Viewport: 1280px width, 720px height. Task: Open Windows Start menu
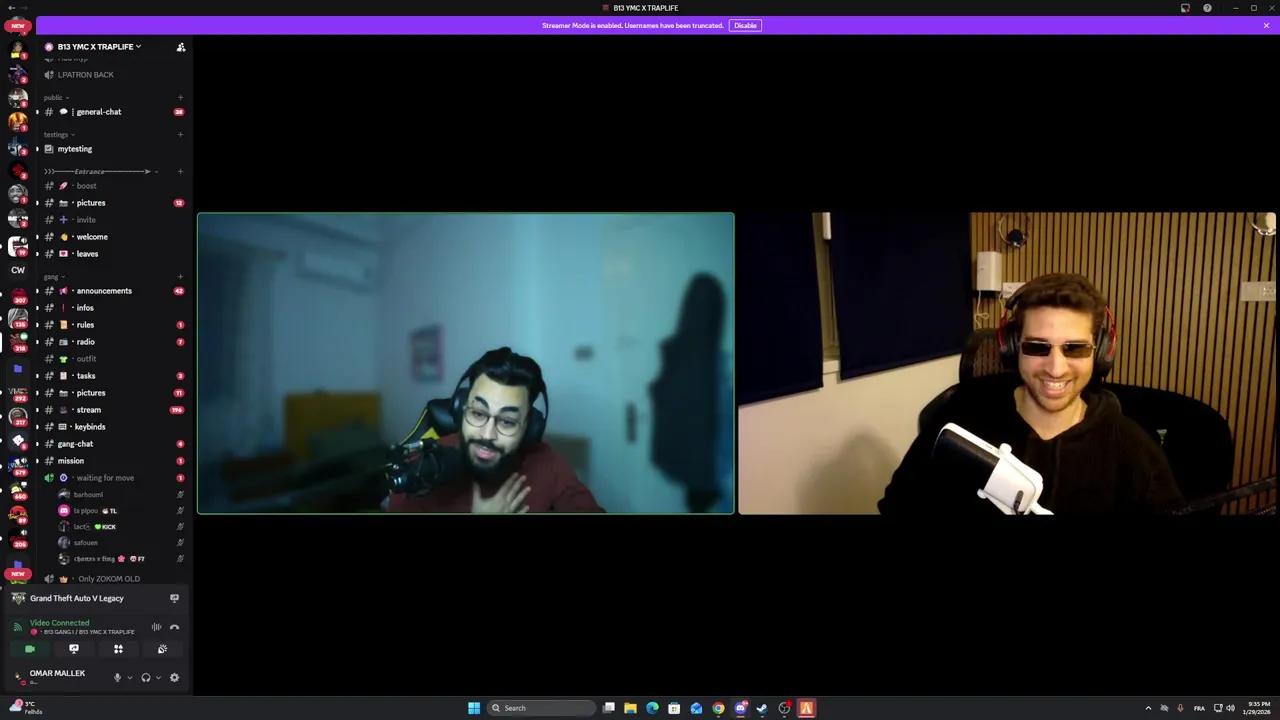[x=474, y=708]
